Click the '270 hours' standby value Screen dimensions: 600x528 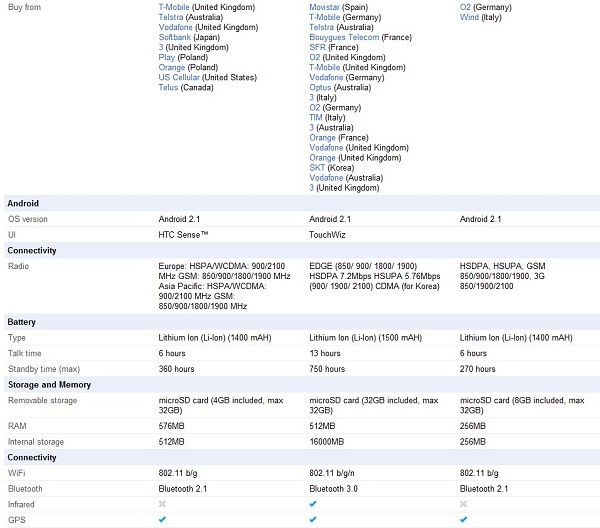point(478,369)
